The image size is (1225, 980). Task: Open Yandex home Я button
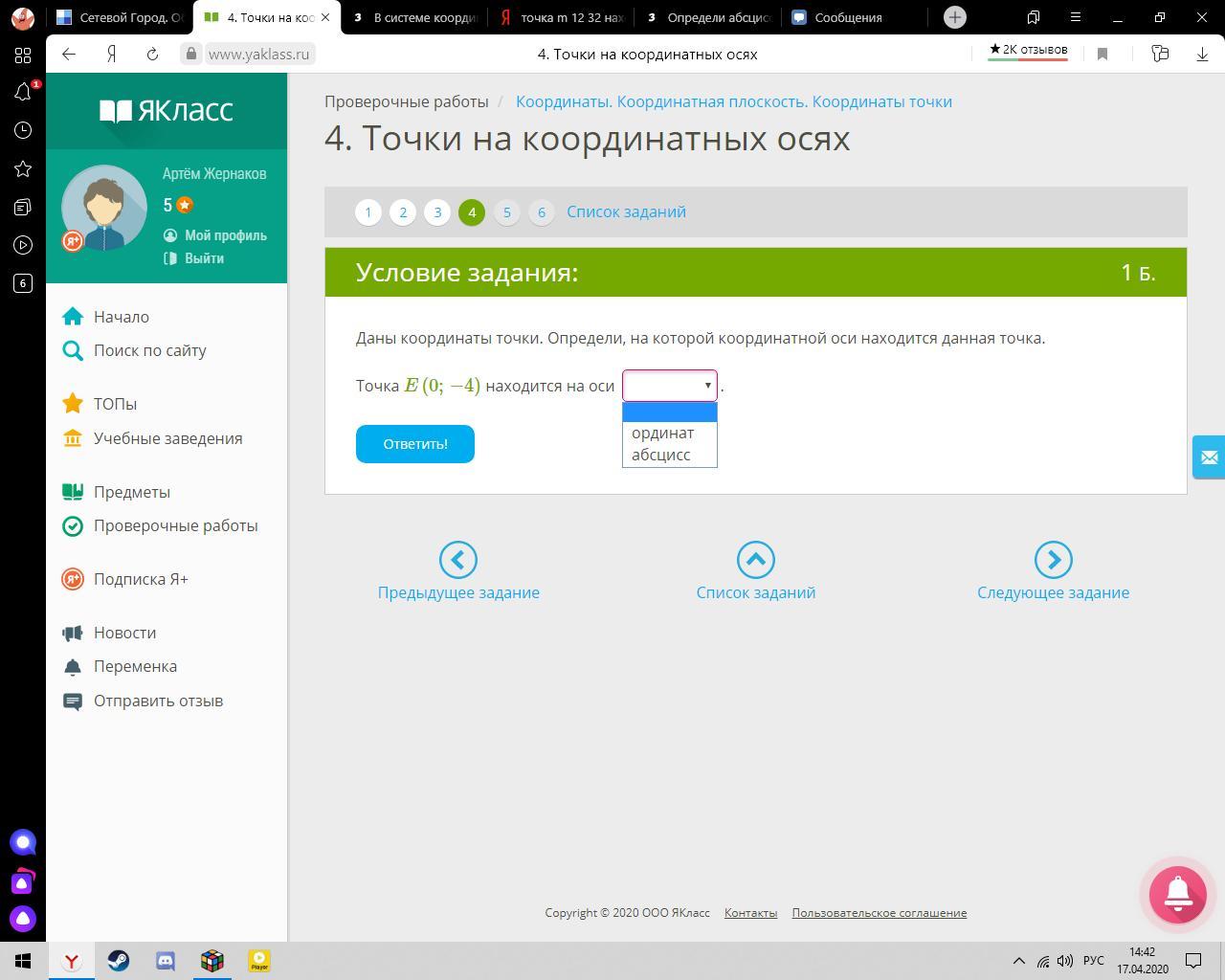point(111,55)
